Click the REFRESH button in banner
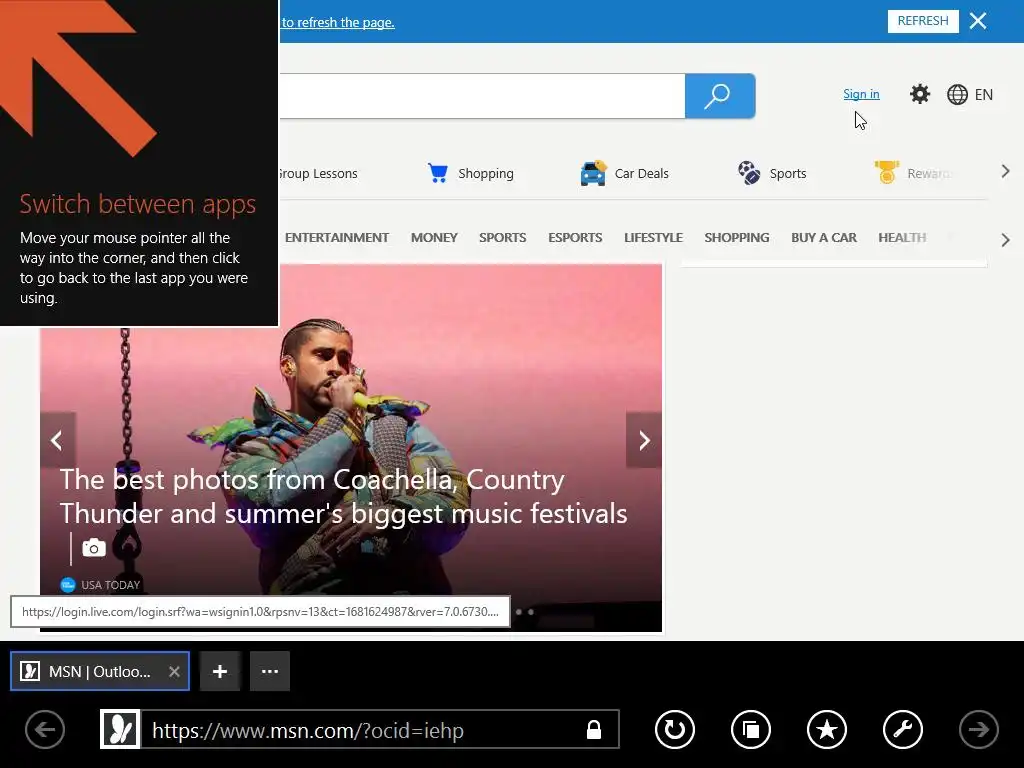Screen dimensions: 1024x768 coord(923,21)
